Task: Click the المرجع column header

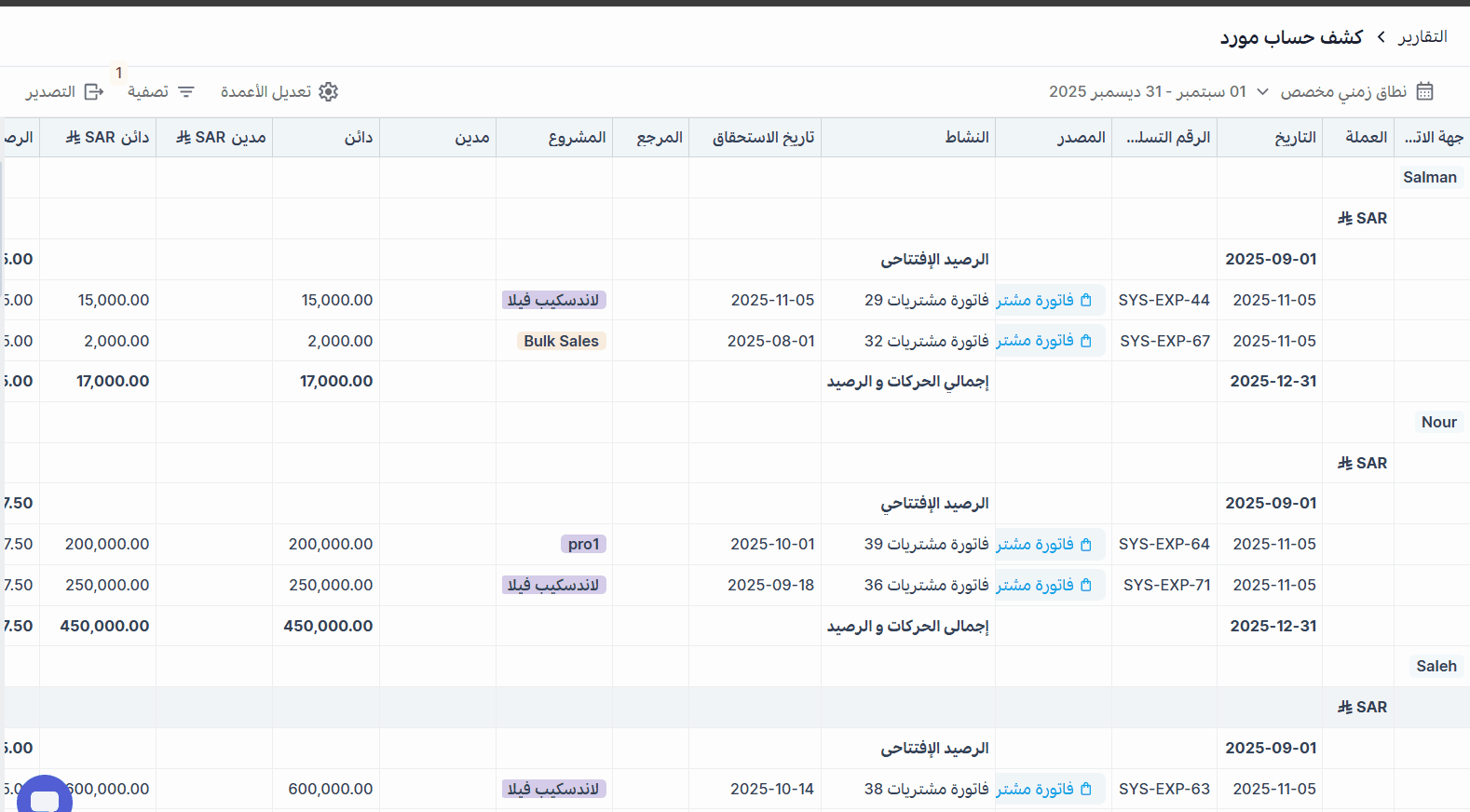Action: (650, 138)
